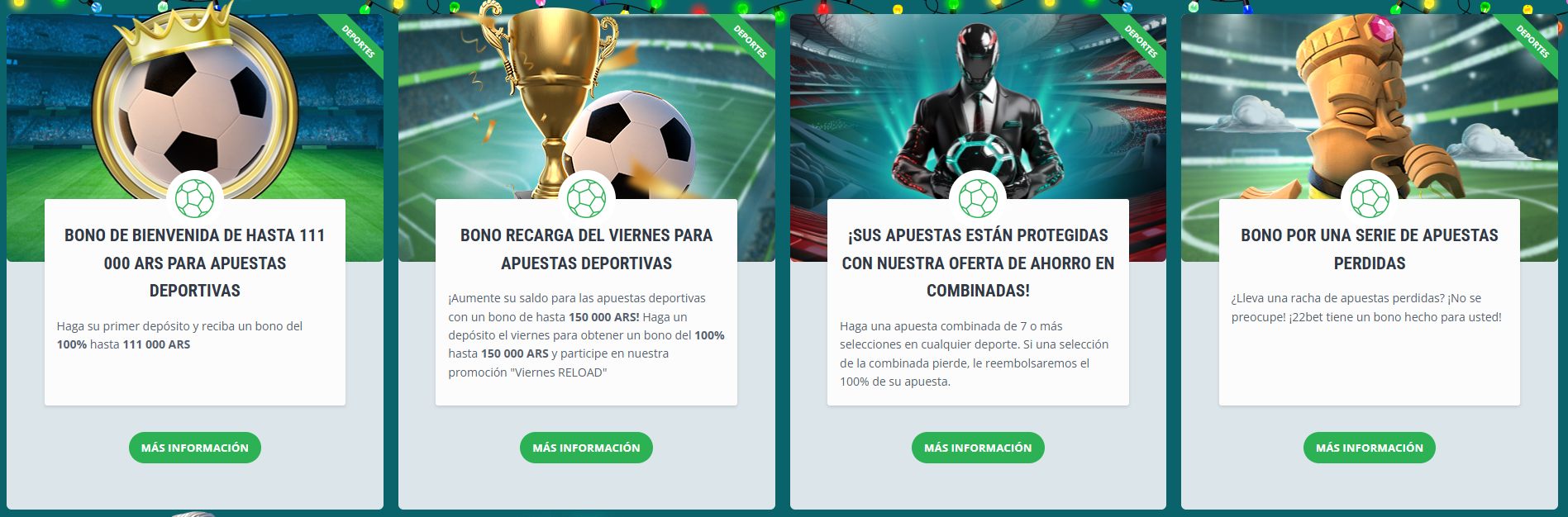This screenshot has height=517, width=1568.
Task: Click DEPORTES ribbon on golden totem card
Action: 1532,41
